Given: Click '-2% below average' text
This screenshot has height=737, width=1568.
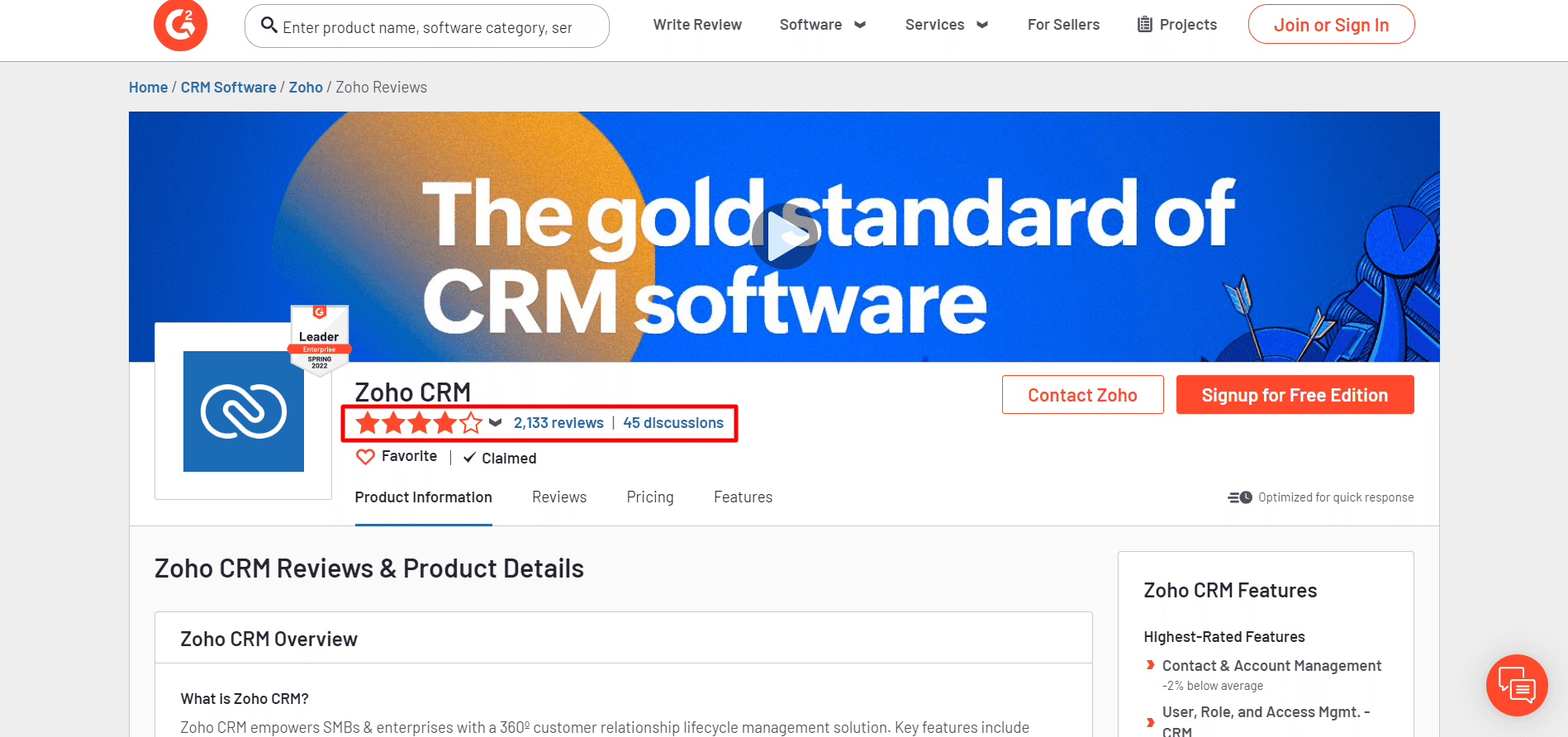Looking at the screenshot, I should pyautogui.click(x=1213, y=686).
